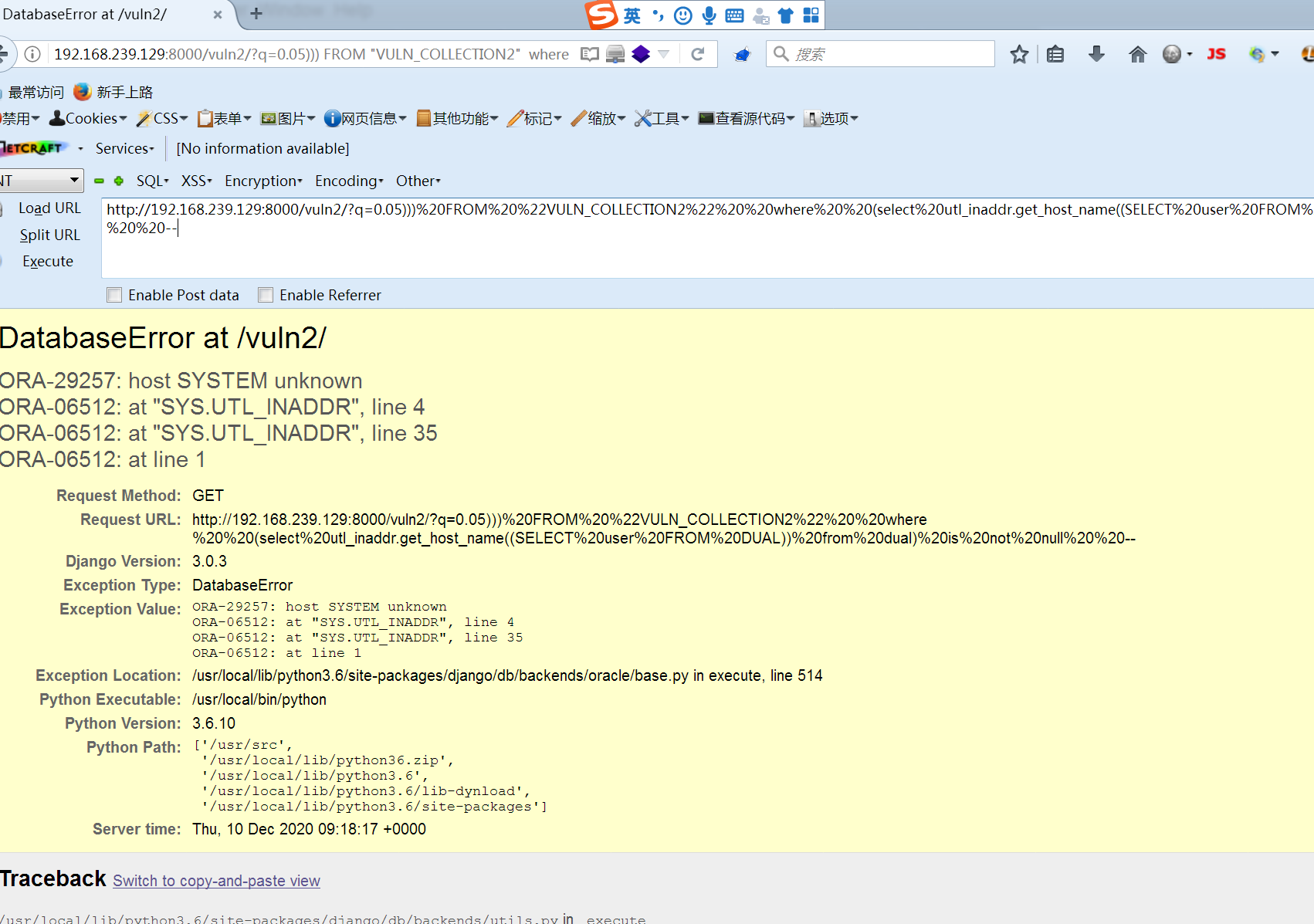Select the Sogou microphone voice input icon
1314x924 pixels.
(707, 15)
